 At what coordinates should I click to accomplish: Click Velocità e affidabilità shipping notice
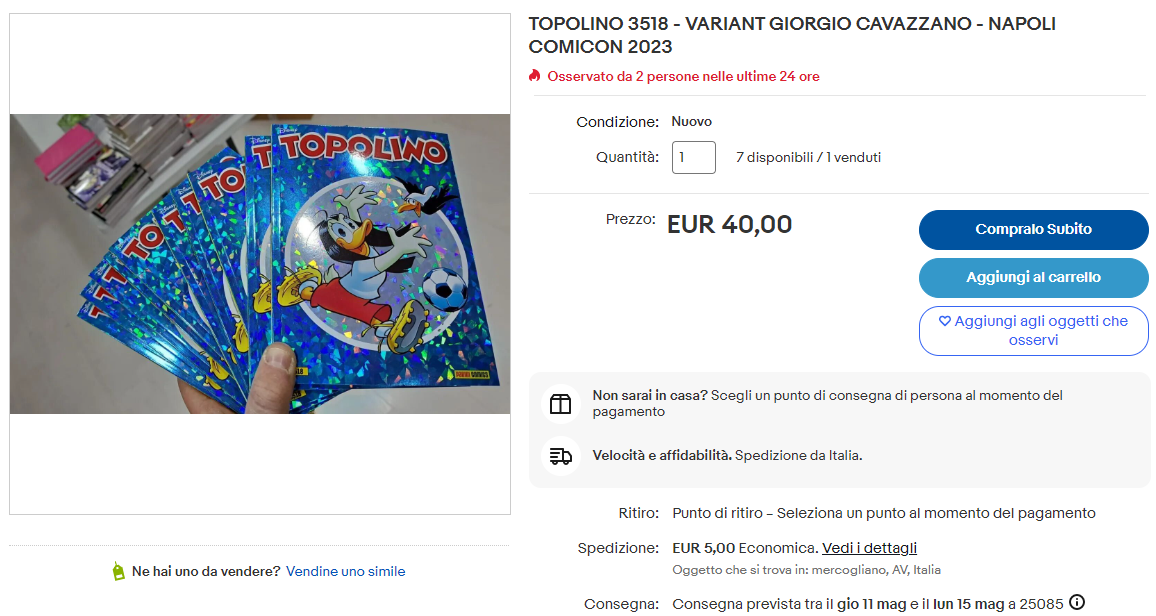tap(727, 455)
